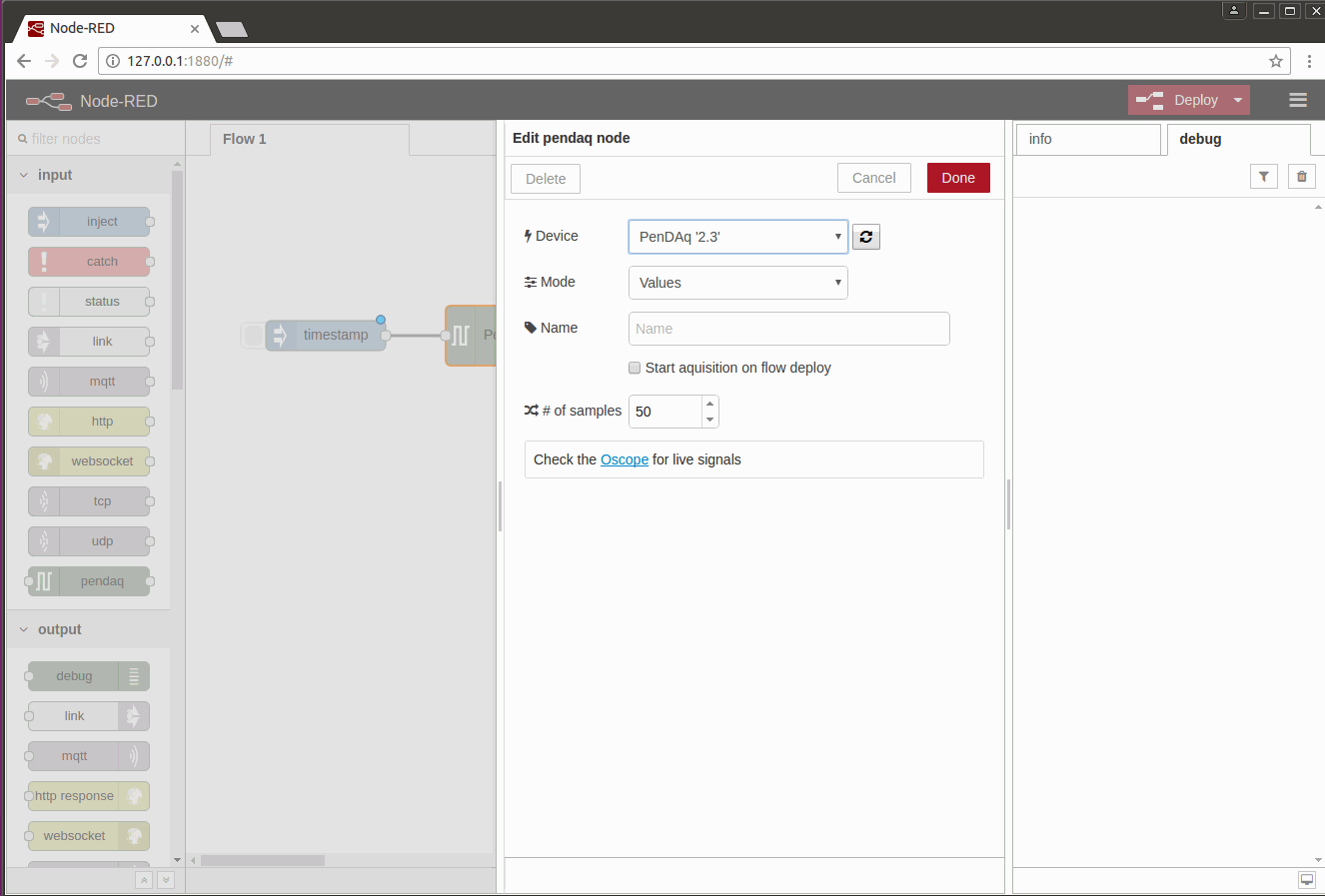Switch to the info sidebar tab
1325x896 pixels.
(1088, 139)
